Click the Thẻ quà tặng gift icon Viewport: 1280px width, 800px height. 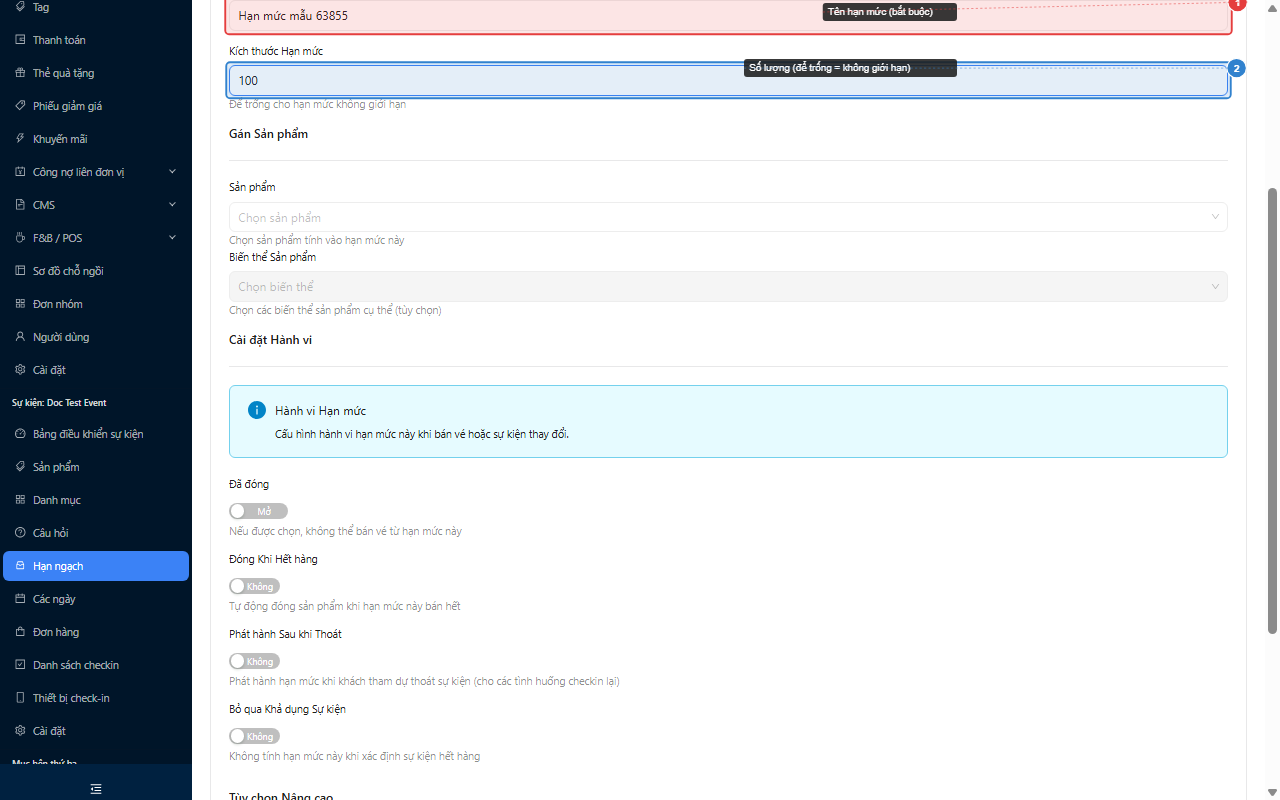20,73
